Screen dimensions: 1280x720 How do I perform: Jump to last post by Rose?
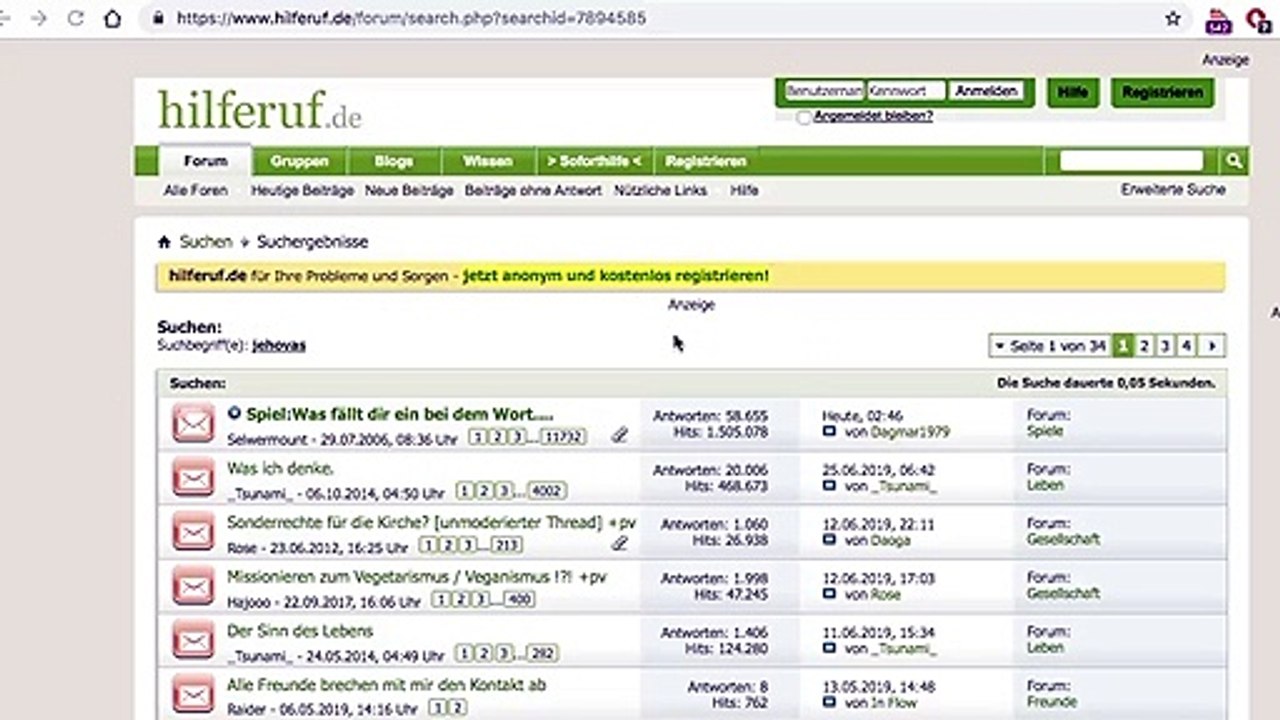829,594
